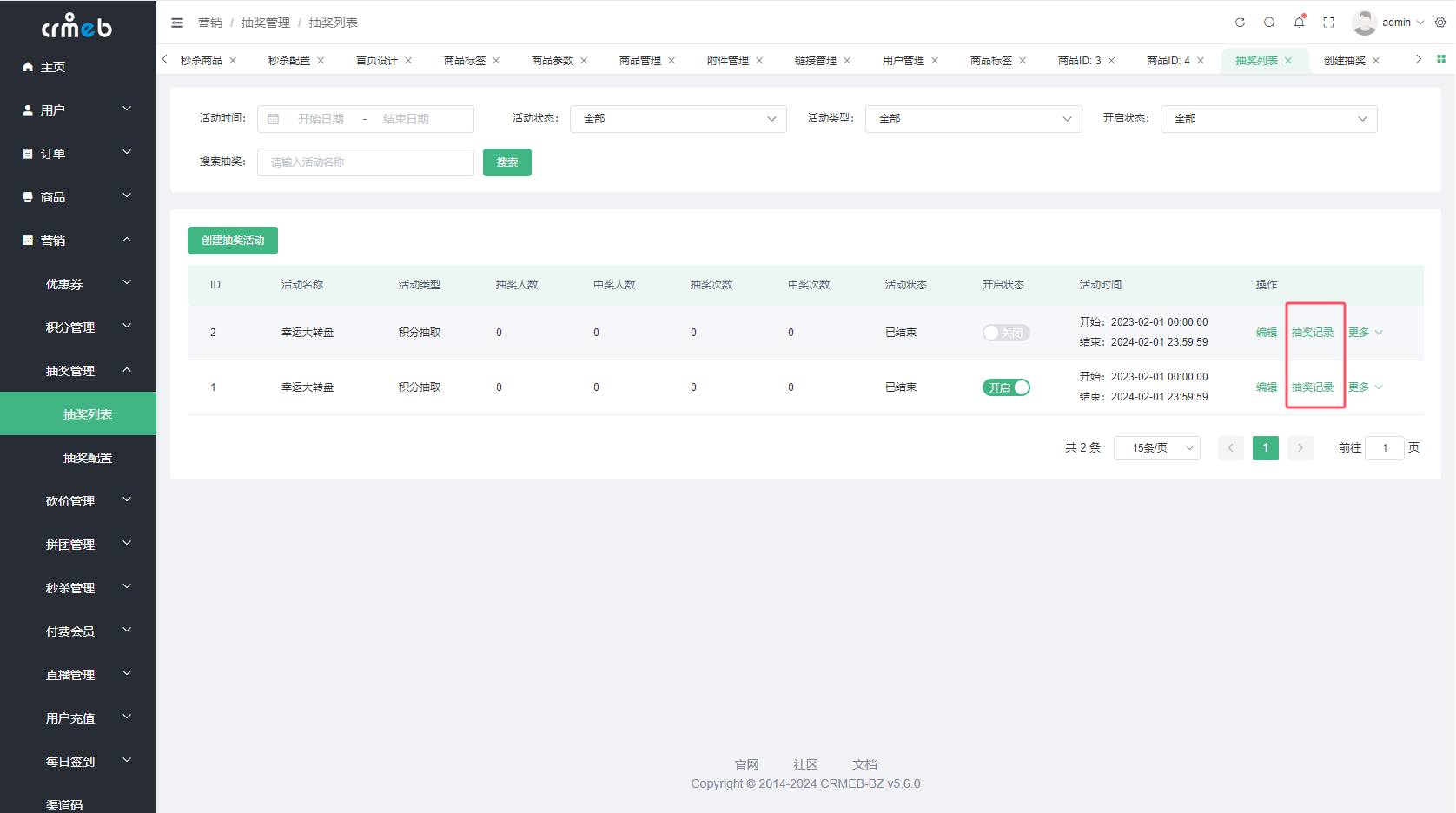Open the settings gear icon
Image resolution: width=1456 pixels, height=813 pixels.
1440,23
